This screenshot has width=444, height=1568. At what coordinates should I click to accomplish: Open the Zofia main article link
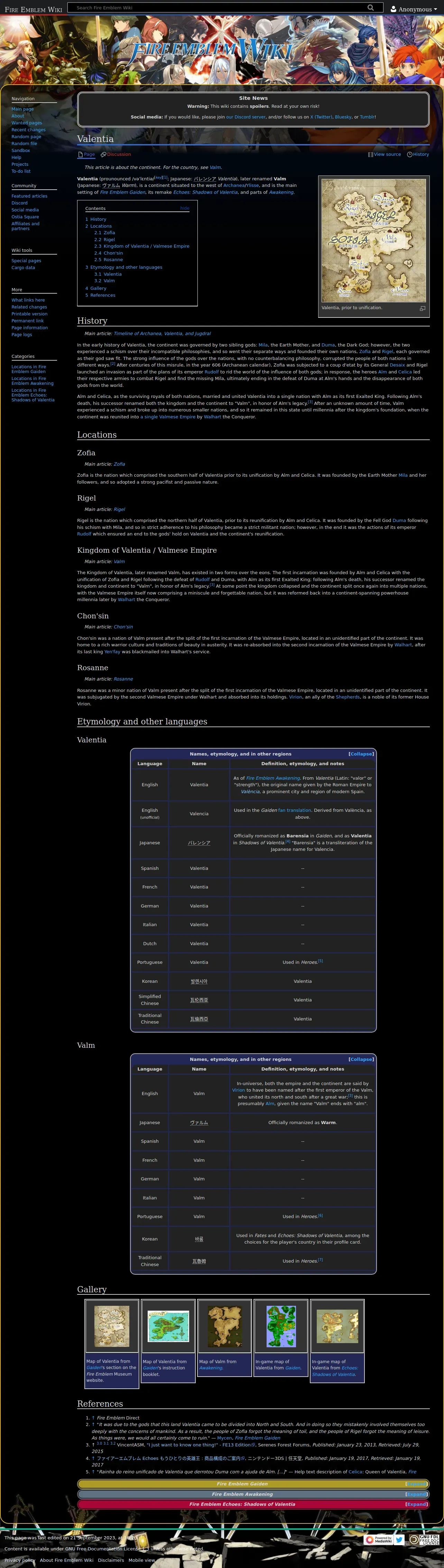point(119,464)
